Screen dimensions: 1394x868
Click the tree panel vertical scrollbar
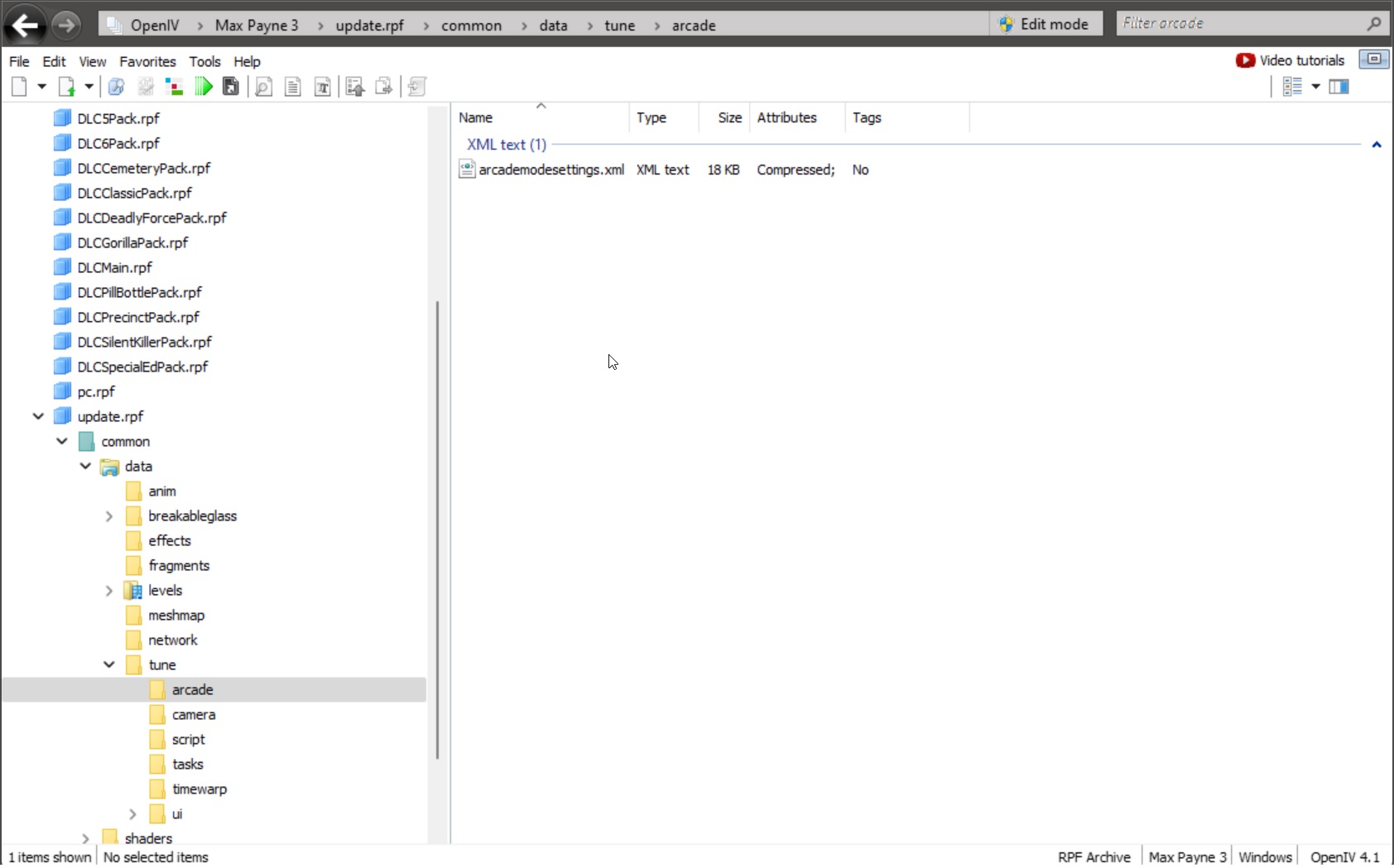tap(437, 530)
